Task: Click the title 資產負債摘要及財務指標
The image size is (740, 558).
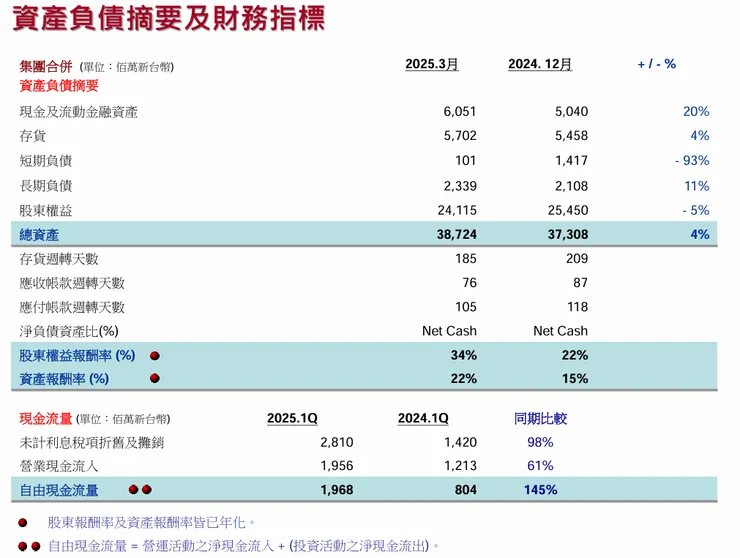Action: click(168, 18)
